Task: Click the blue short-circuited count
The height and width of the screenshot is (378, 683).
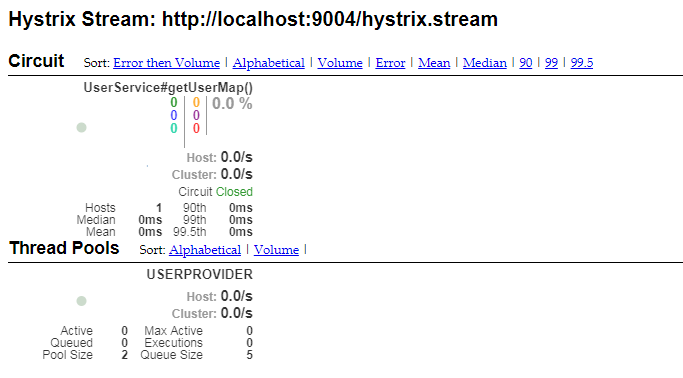Action: [174, 115]
